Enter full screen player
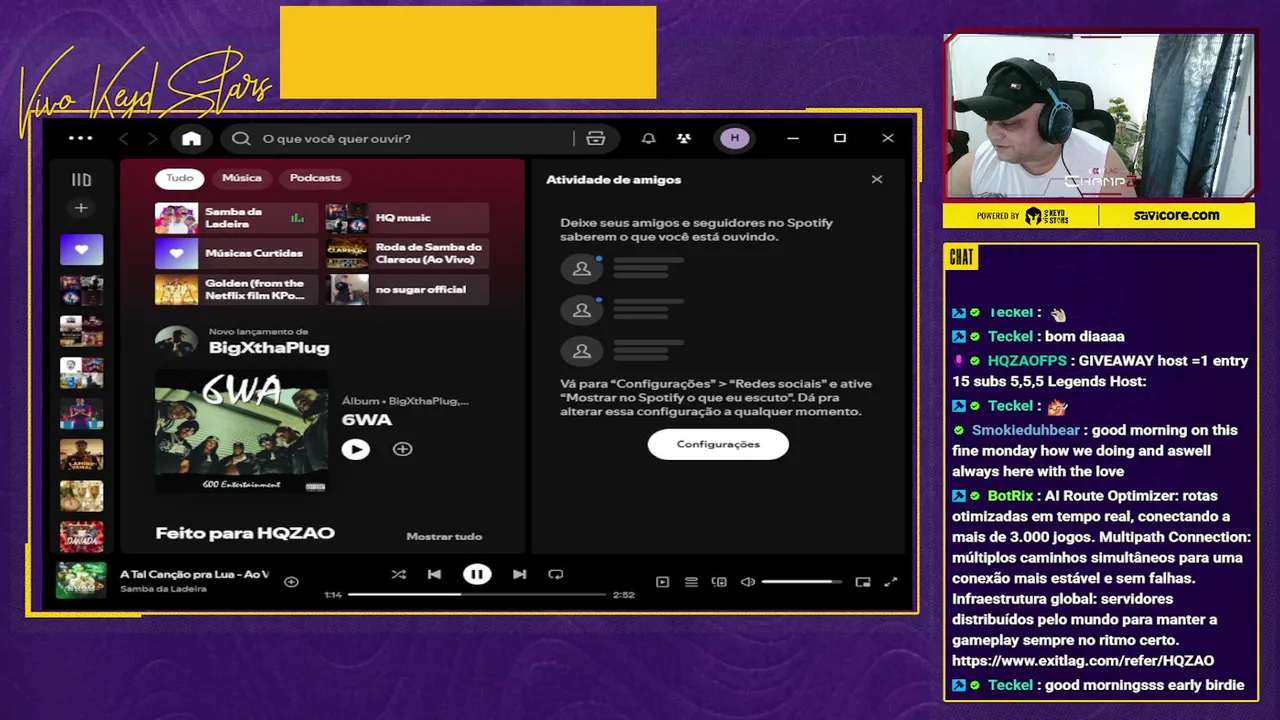This screenshot has width=1280, height=720. coord(891,582)
